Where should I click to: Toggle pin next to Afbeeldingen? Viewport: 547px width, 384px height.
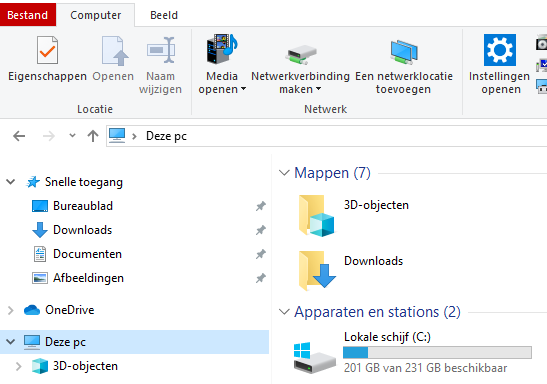pyautogui.click(x=261, y=278)
